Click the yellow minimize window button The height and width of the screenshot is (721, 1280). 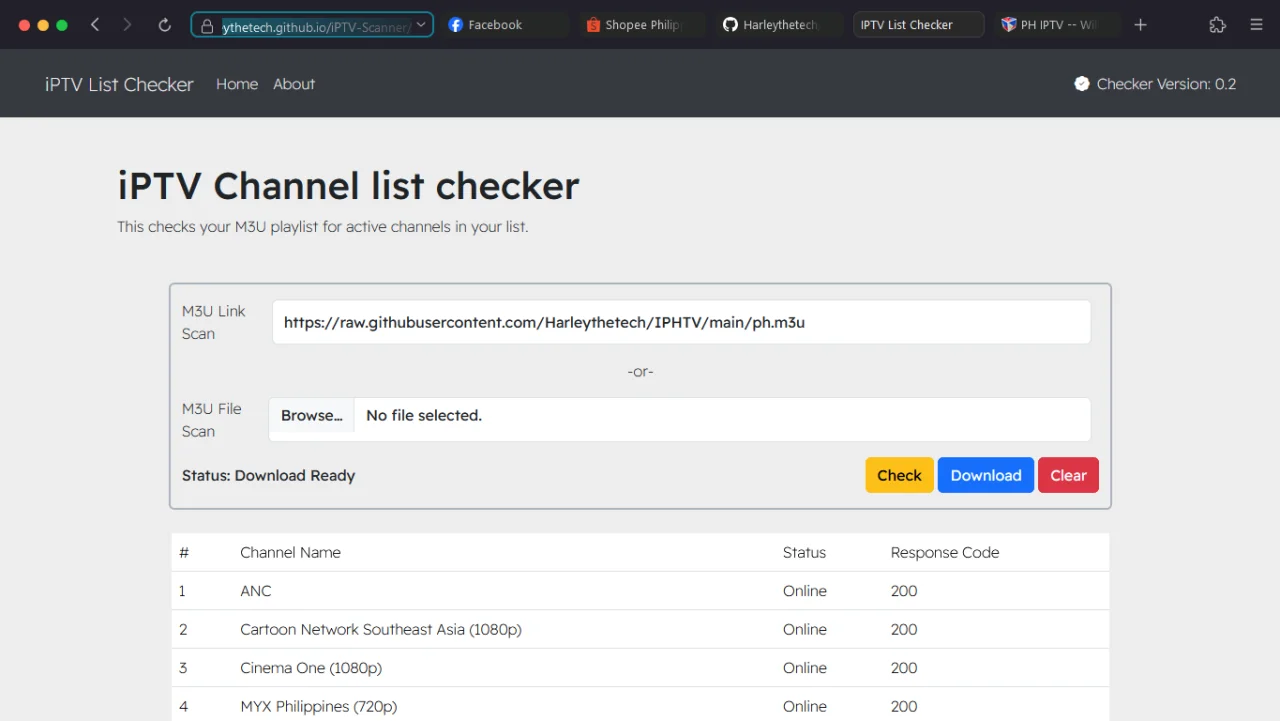[x=43, y=25]
